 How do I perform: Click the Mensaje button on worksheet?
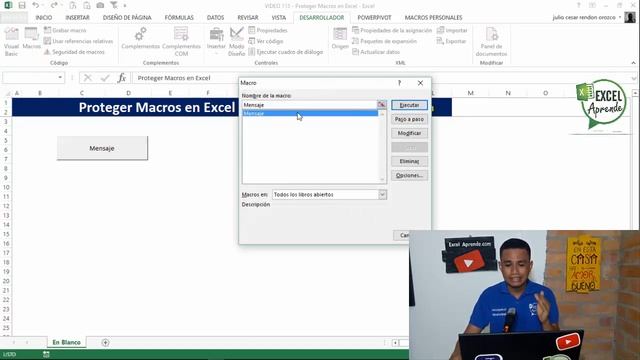[102, 148]
